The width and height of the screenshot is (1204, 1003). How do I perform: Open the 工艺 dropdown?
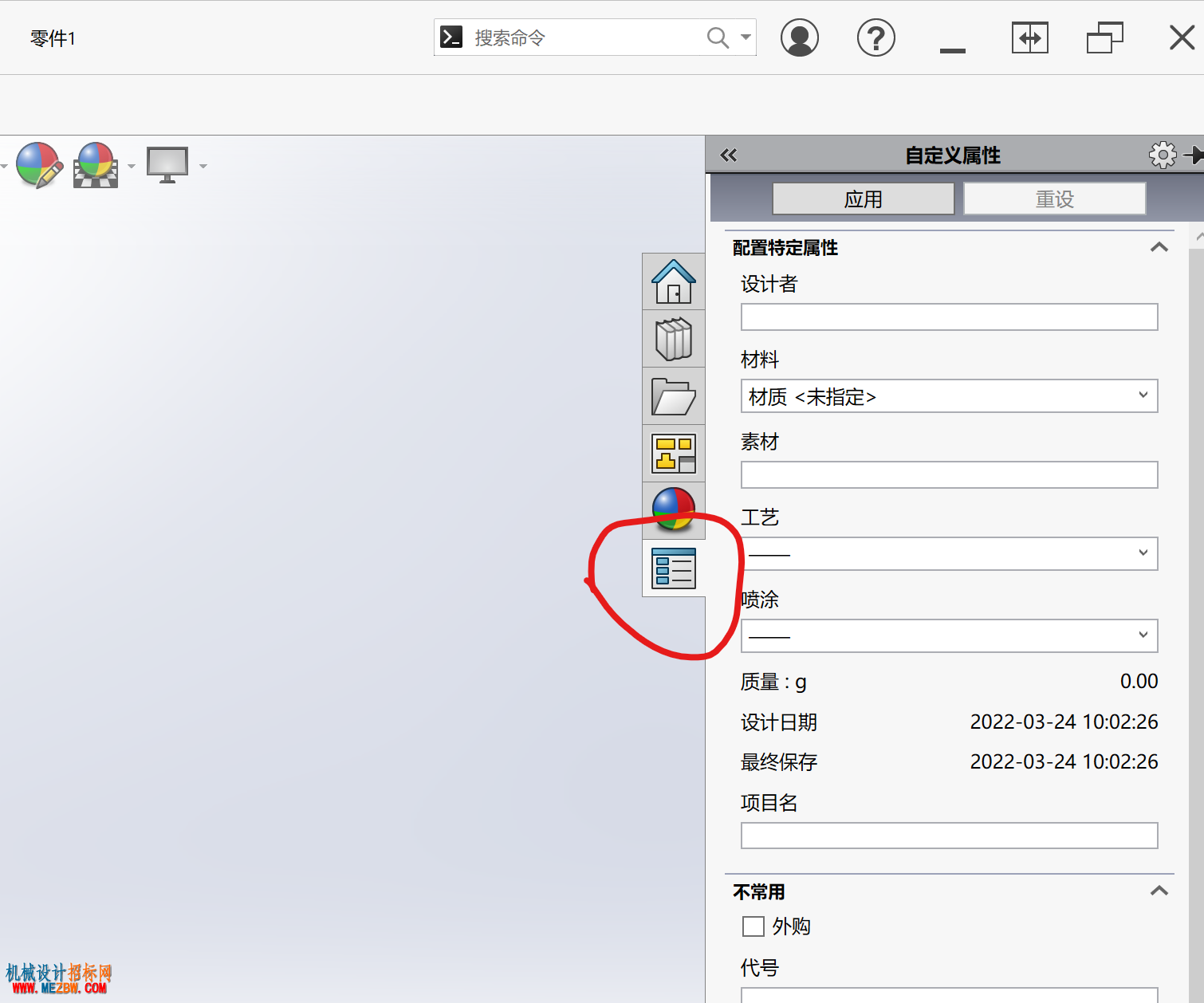tap(950, 553)
